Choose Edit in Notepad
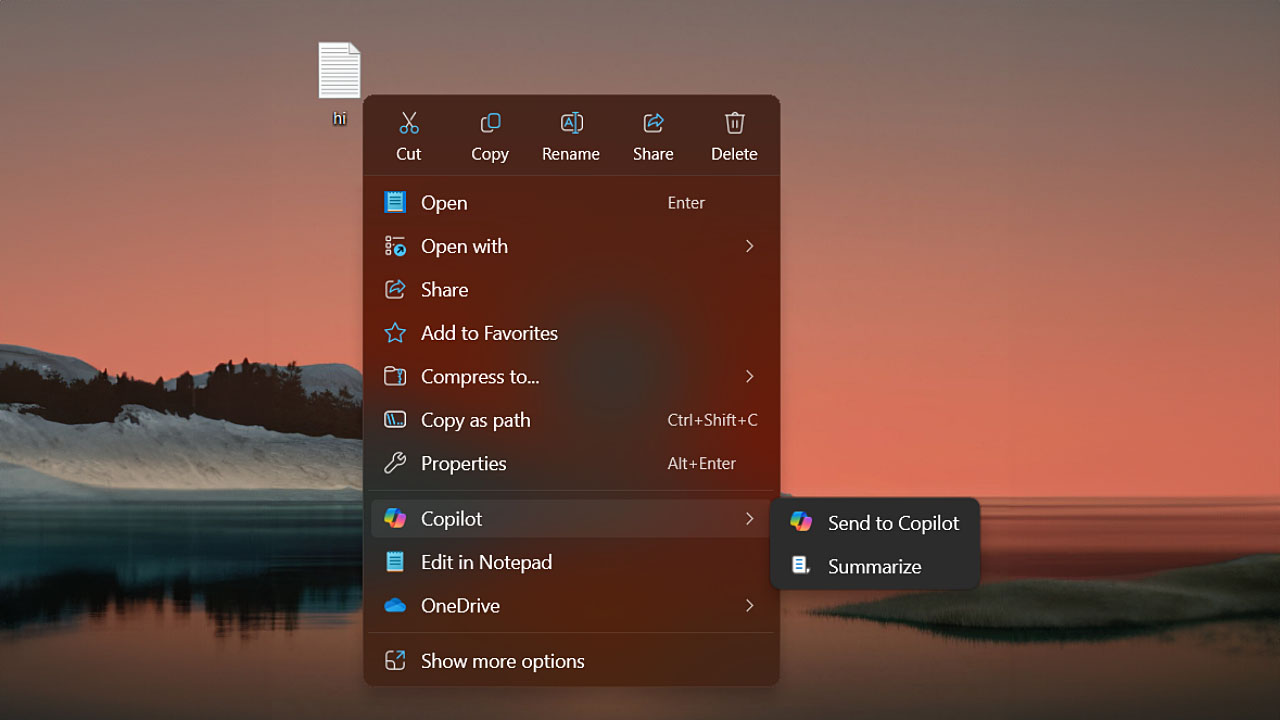 coord(486,562)
